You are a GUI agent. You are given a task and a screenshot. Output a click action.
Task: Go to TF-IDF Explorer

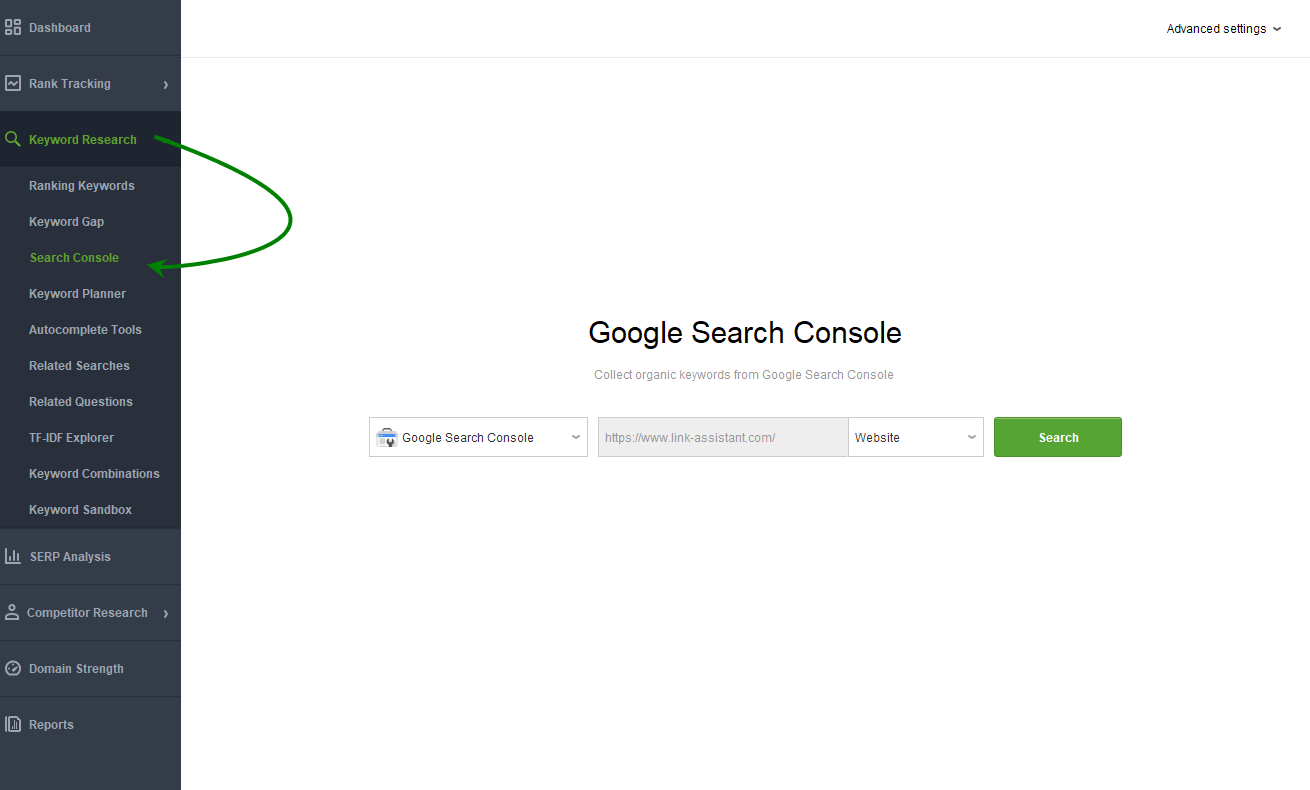click(x=72, y=438)
